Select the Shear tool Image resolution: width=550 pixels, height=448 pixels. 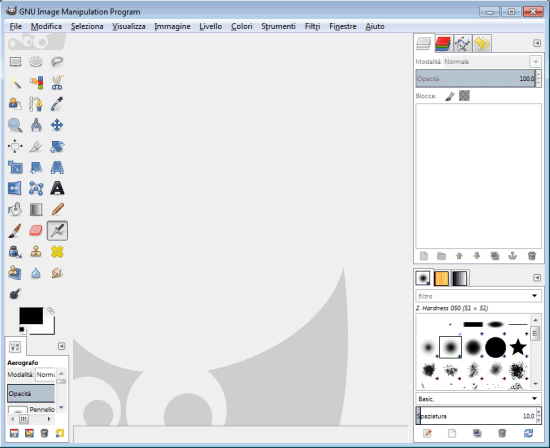[x=36, y=168]
